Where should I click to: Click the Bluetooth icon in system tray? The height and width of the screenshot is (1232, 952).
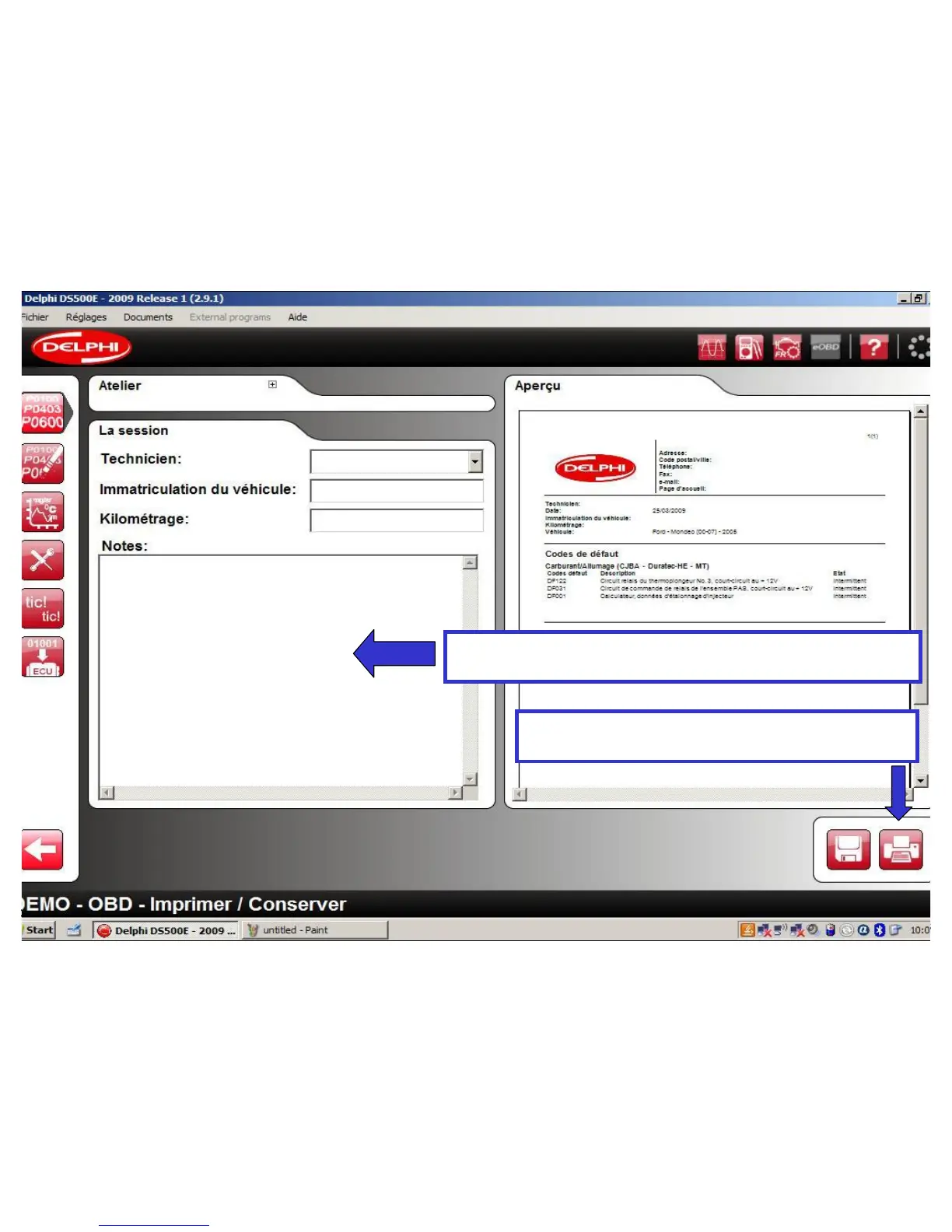(880, 929)
